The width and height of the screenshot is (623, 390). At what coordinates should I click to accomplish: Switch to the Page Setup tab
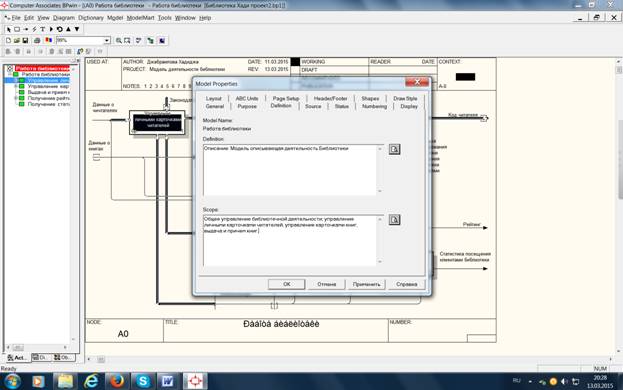click(x=286, y=98)
